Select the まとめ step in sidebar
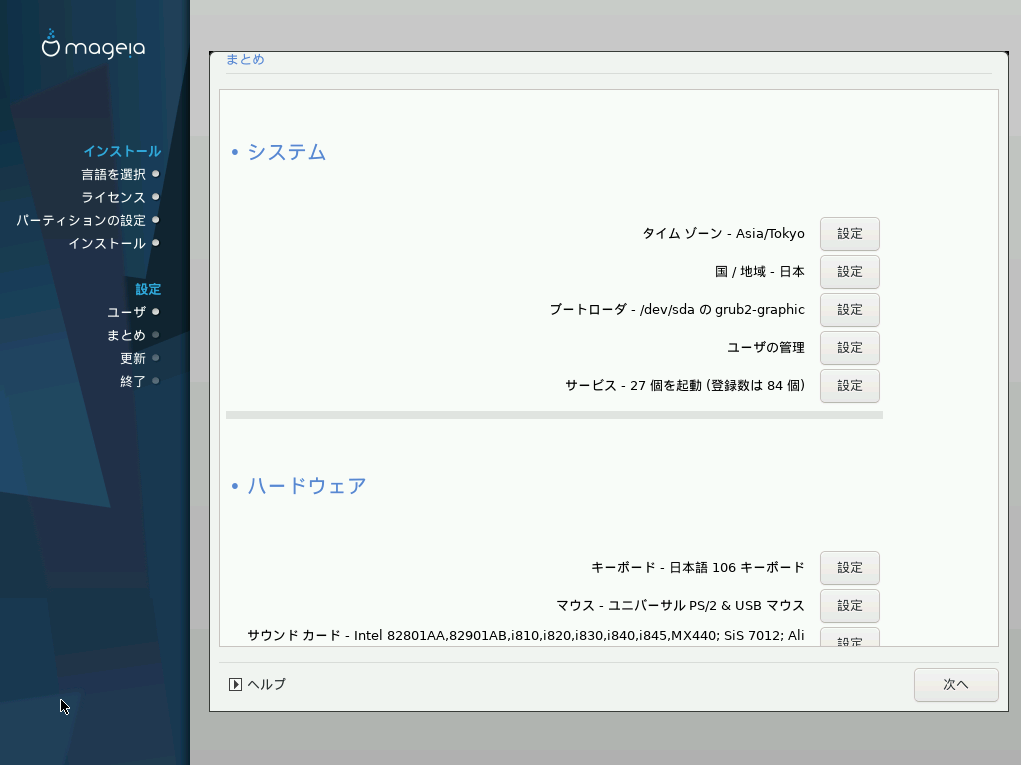This screenshot has width=1021, height=765. (126, 335)
